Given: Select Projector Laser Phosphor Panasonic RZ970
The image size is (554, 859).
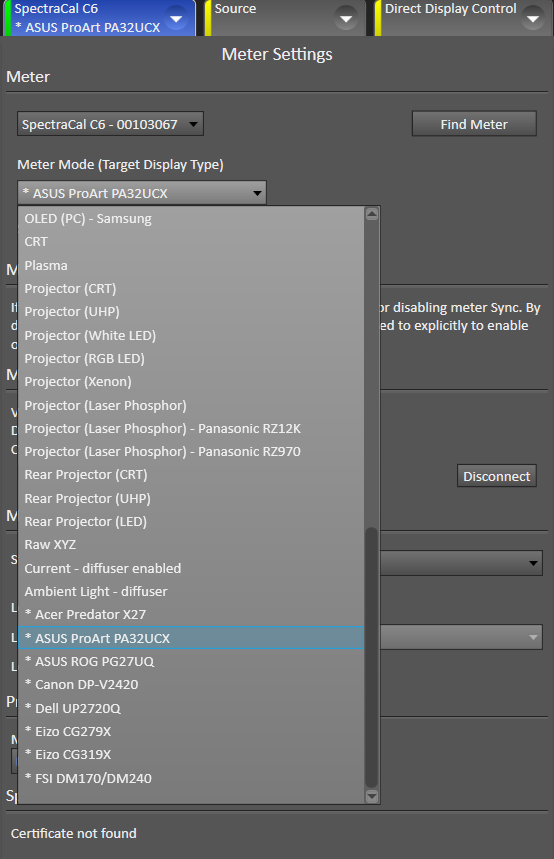Looking at the screenshot, I should (x=191, y=451).
